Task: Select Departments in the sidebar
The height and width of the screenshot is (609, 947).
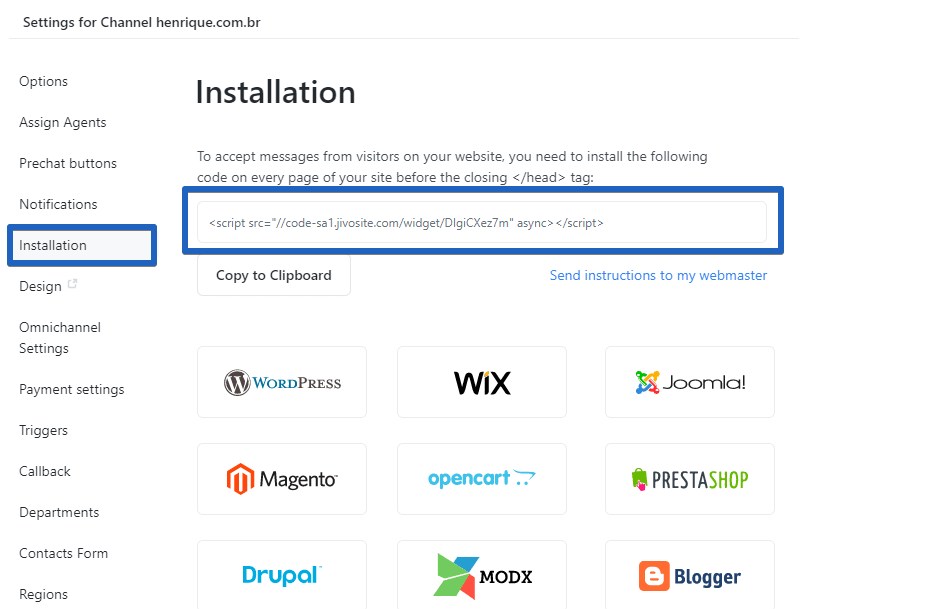Action: point(59,513)
